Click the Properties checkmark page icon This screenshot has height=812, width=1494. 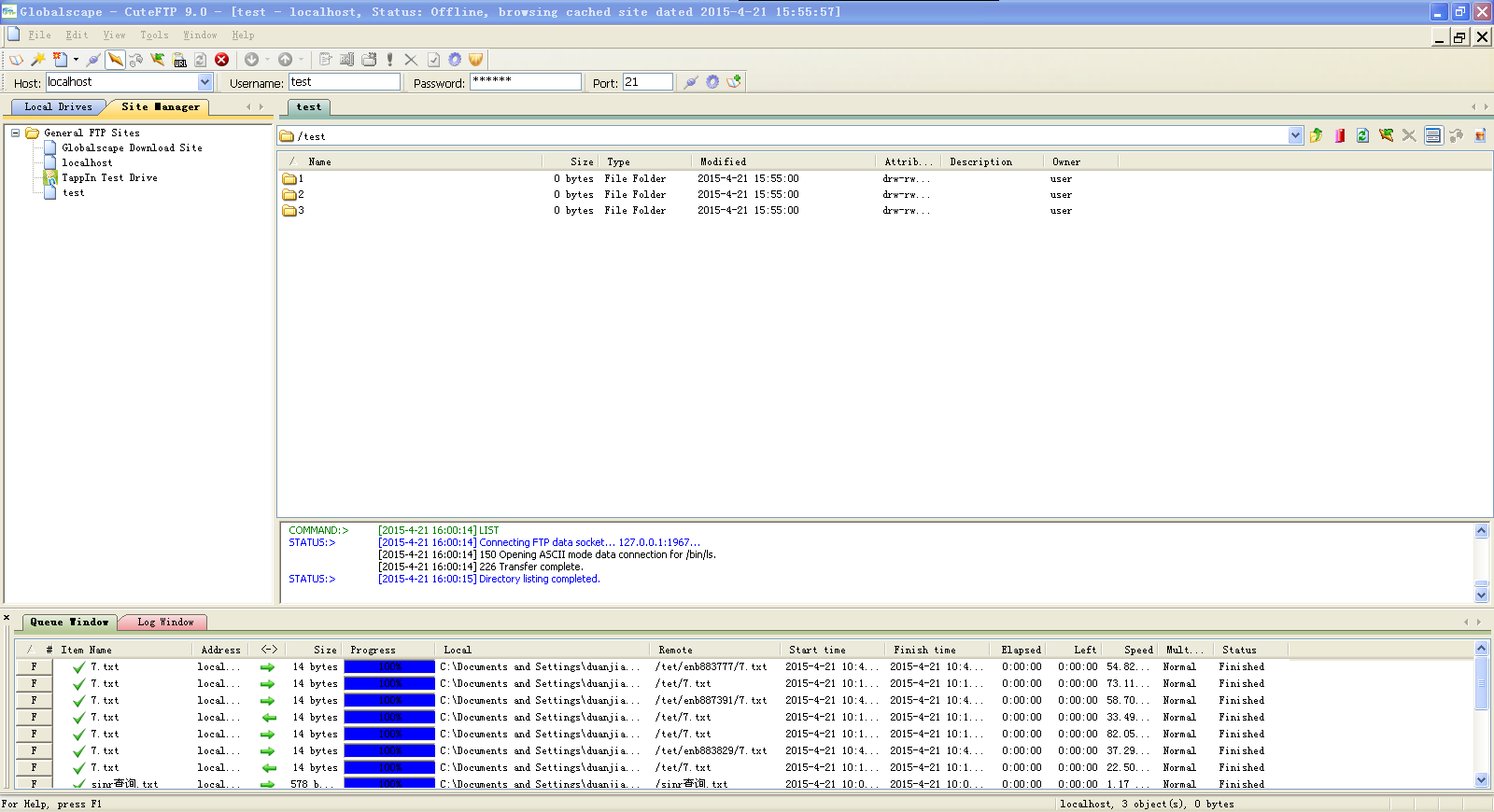433,59
